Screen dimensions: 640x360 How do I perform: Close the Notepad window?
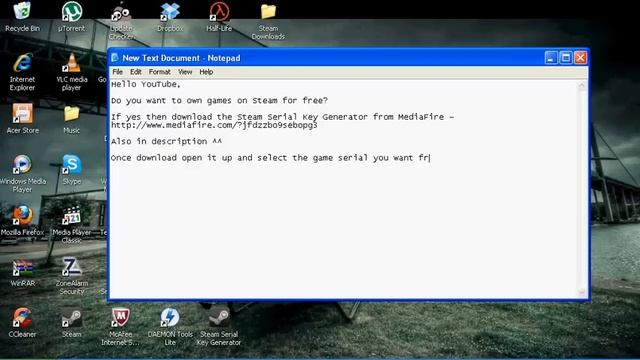580,58
